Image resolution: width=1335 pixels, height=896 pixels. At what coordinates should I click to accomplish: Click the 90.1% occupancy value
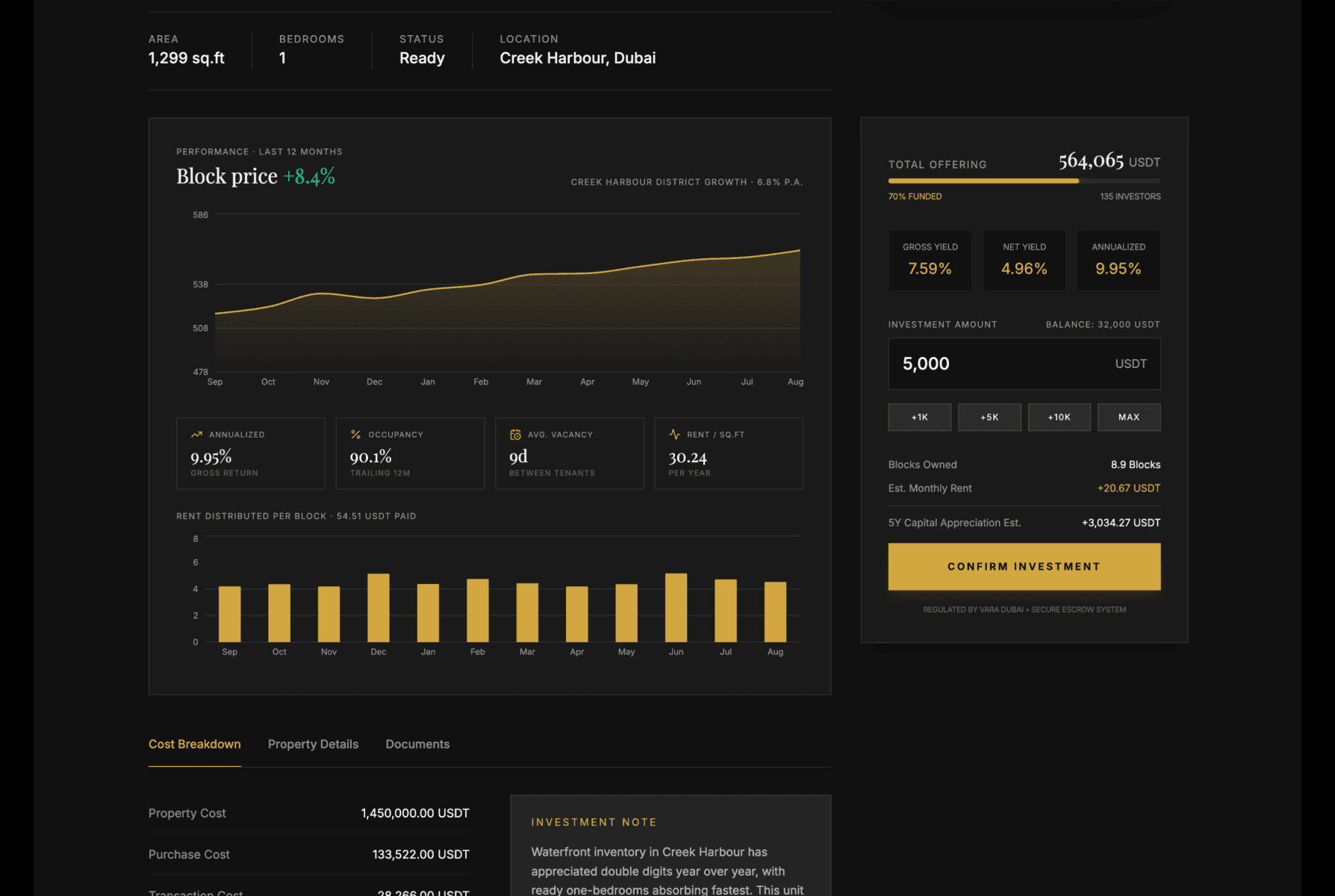coord(371,456)
